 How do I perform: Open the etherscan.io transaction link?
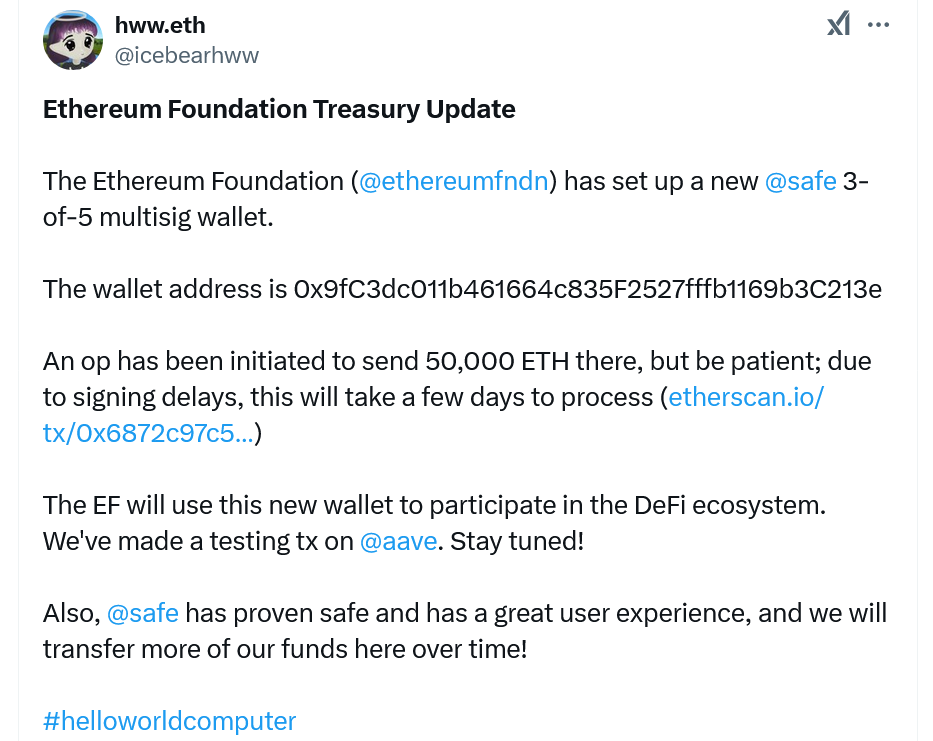click(x=745, y=398)
